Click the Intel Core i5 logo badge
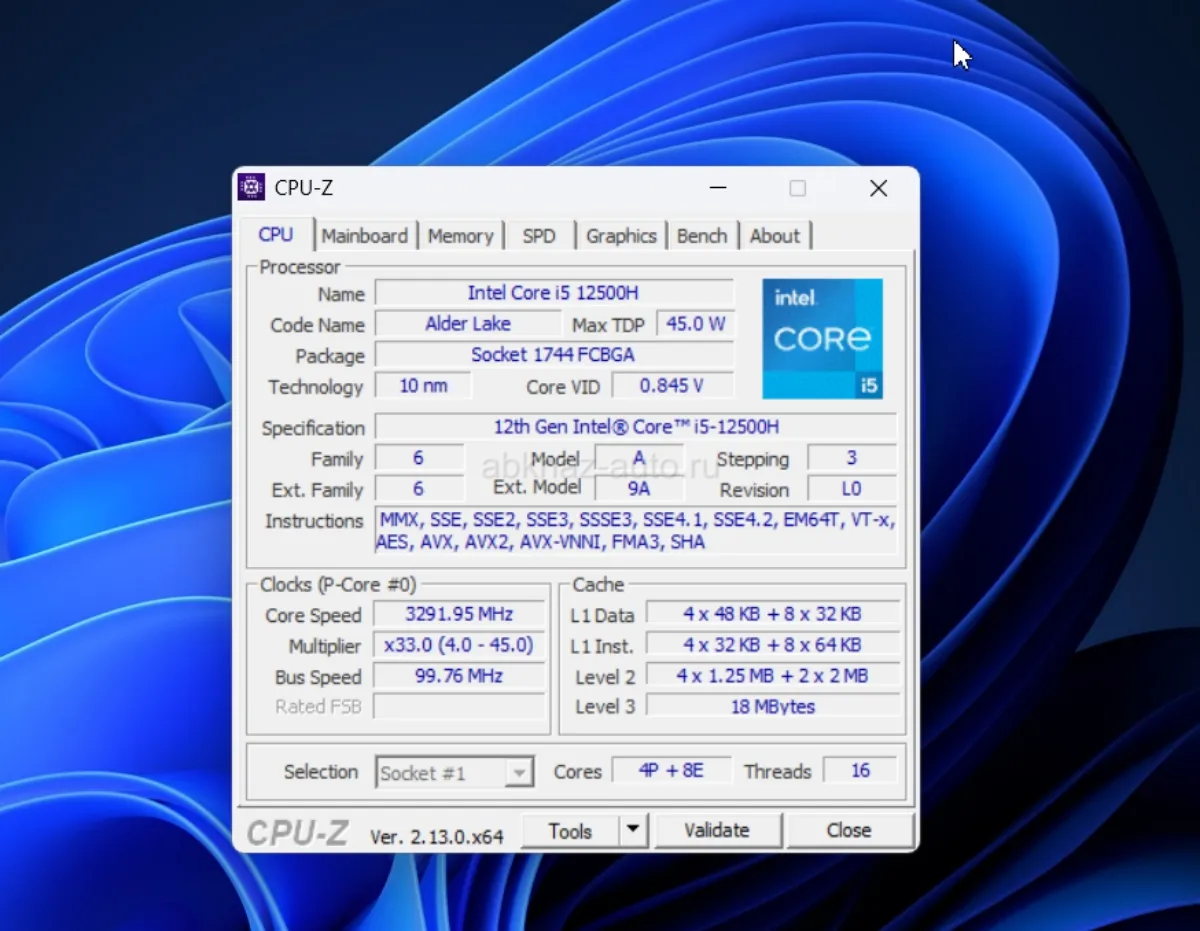 tap(822, 338)
